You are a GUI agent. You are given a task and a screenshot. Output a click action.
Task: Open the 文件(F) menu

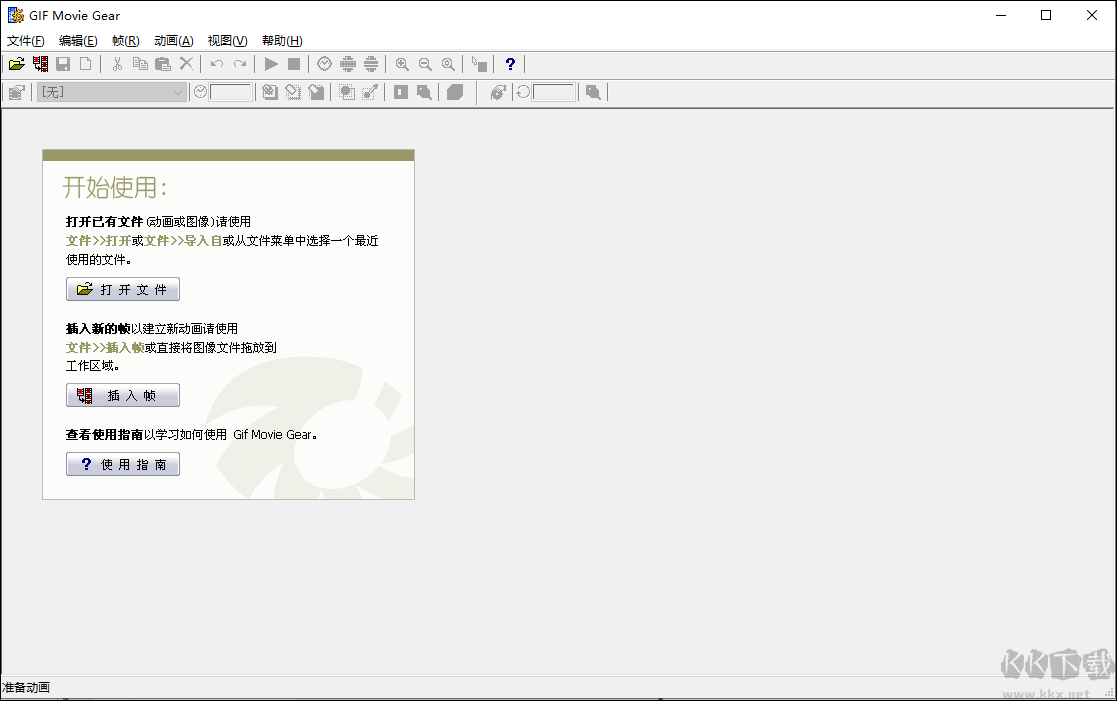click(x=26, y=41)
